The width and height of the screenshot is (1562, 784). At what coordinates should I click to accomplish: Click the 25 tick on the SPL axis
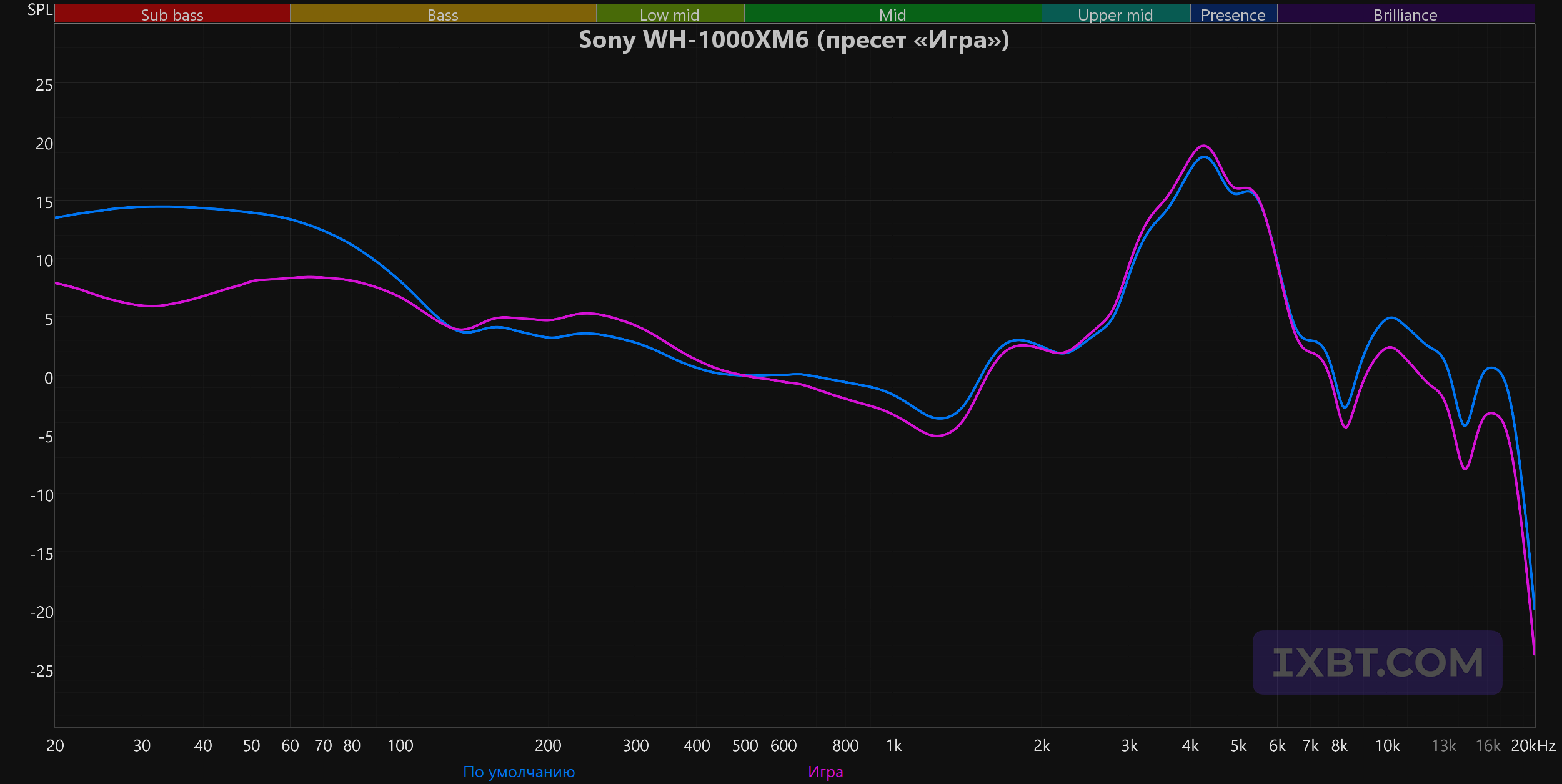point(44,85)
